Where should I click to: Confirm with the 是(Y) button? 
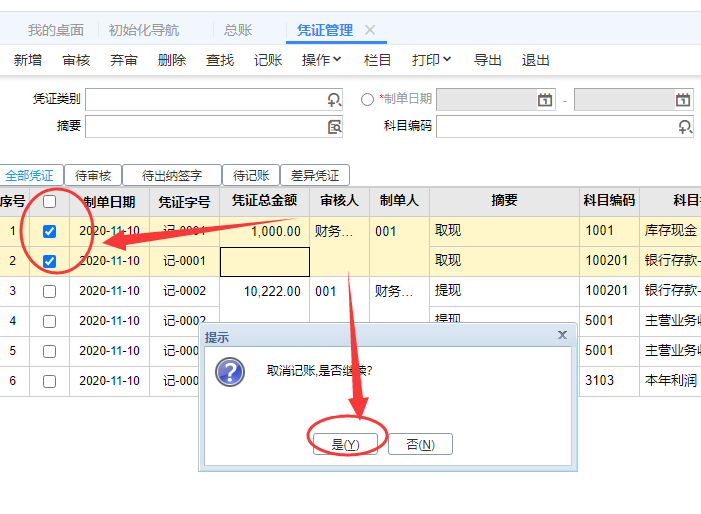pos(345,444)
